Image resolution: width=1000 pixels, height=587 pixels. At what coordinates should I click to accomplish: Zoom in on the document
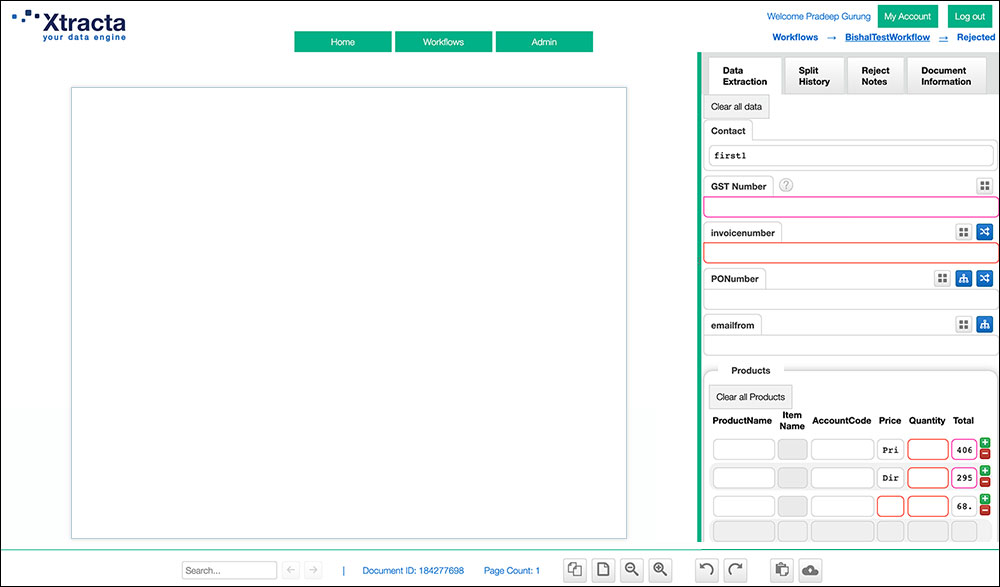click(x=660, y=569)
